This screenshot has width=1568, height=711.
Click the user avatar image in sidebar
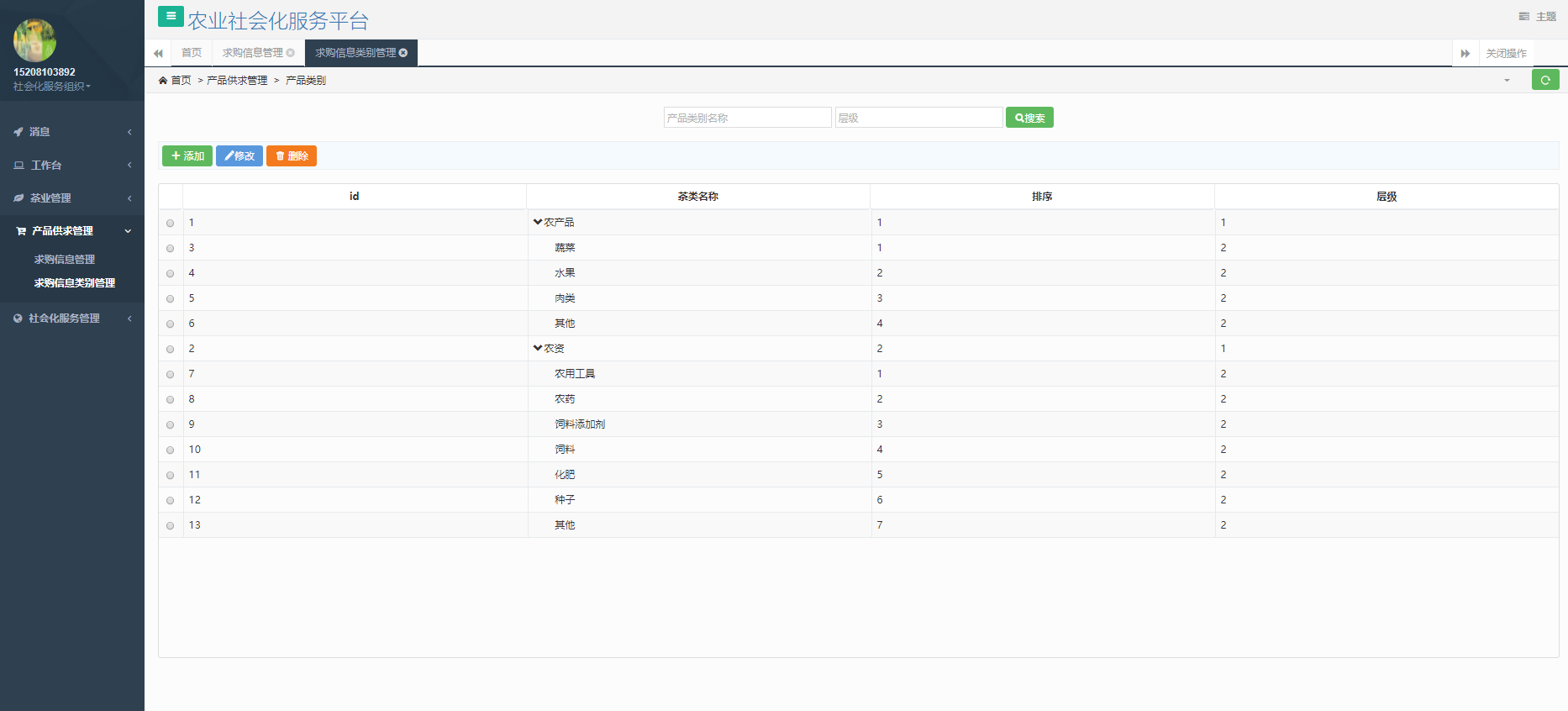point(34,39)
